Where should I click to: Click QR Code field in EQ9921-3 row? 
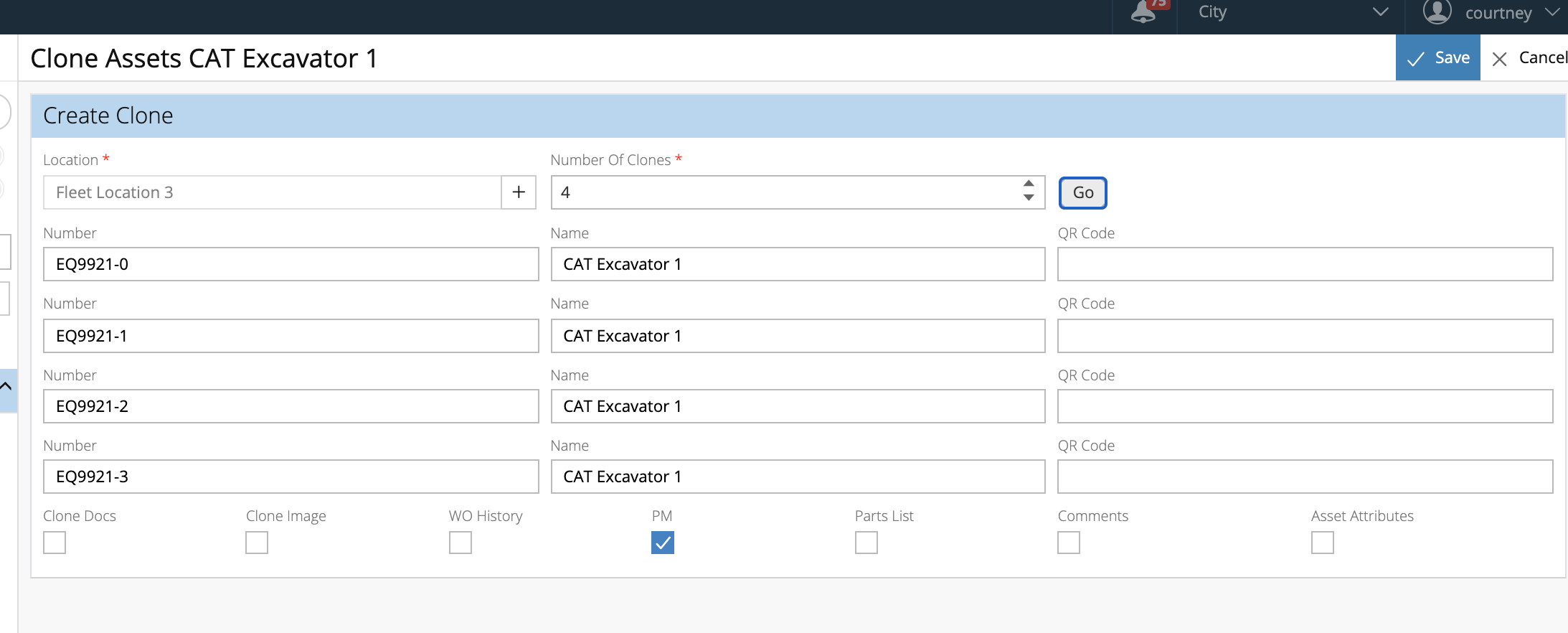click(x=1305, y=477)
